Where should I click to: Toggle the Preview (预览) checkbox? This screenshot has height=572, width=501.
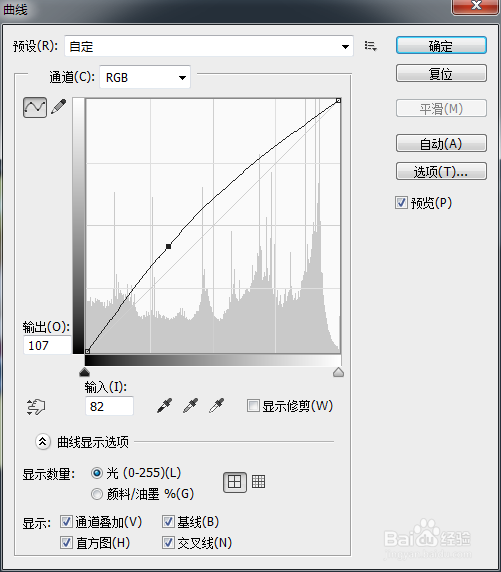401,202
